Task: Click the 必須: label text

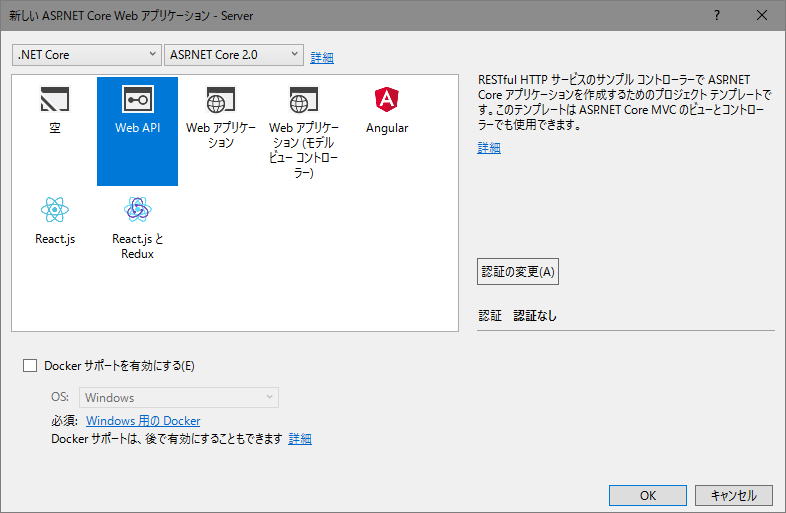Action: (64, 421)
